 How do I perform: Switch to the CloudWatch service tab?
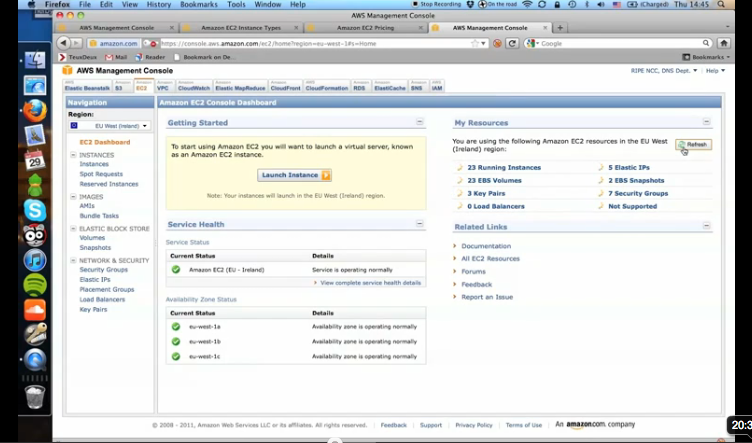[194, 86]
